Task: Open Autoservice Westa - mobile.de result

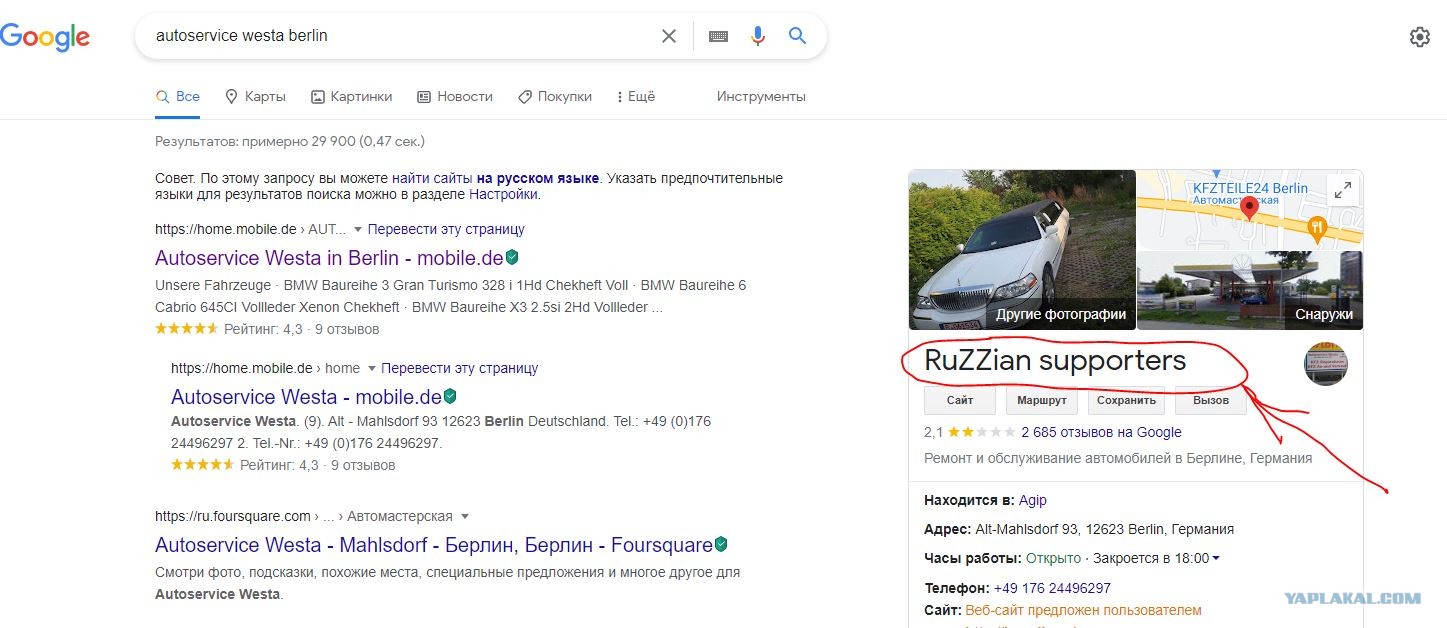Action: [306, 396]
